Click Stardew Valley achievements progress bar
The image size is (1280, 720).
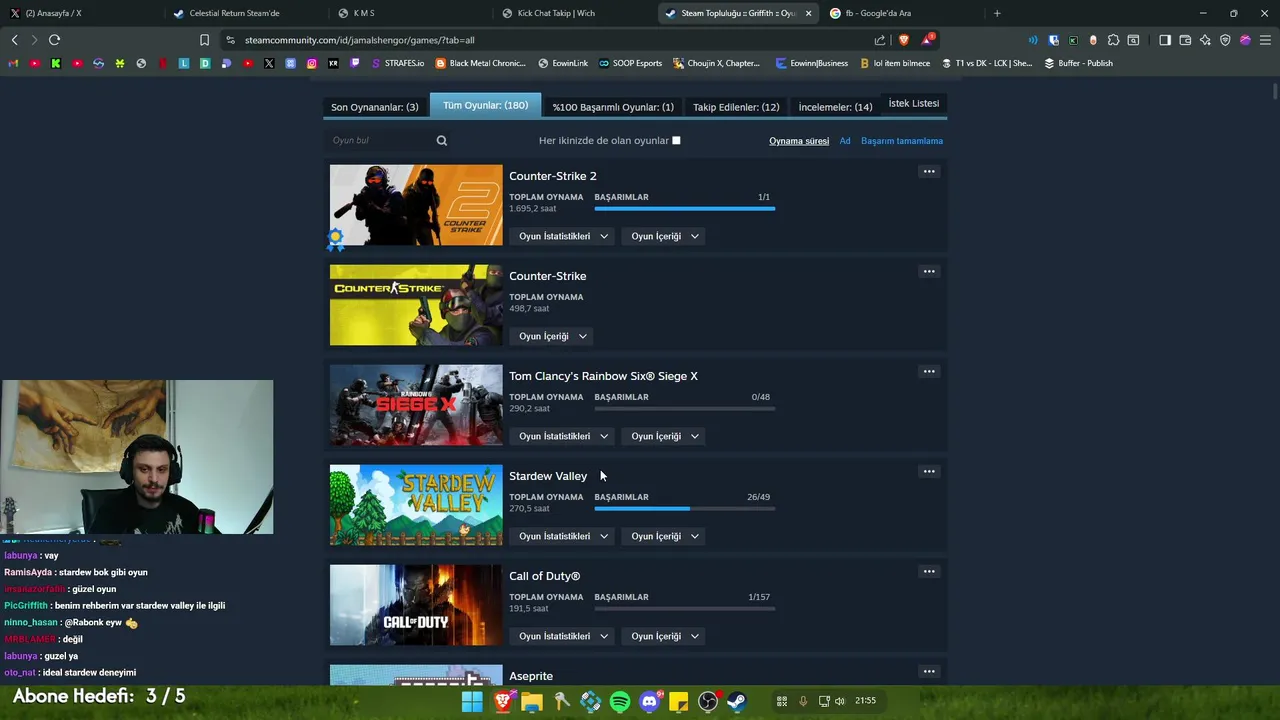click(x=684, y=509)
